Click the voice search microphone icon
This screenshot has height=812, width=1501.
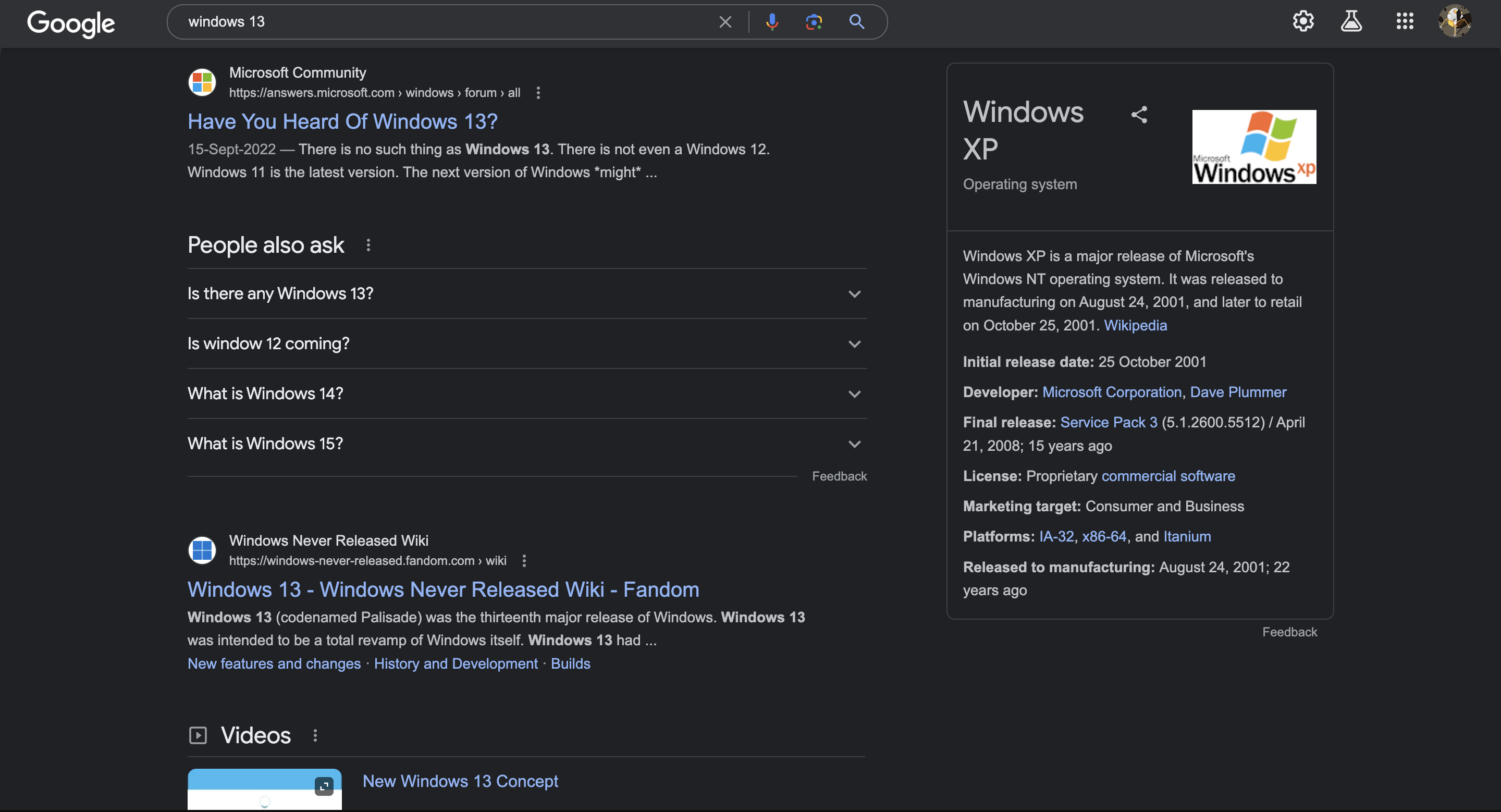772,22
